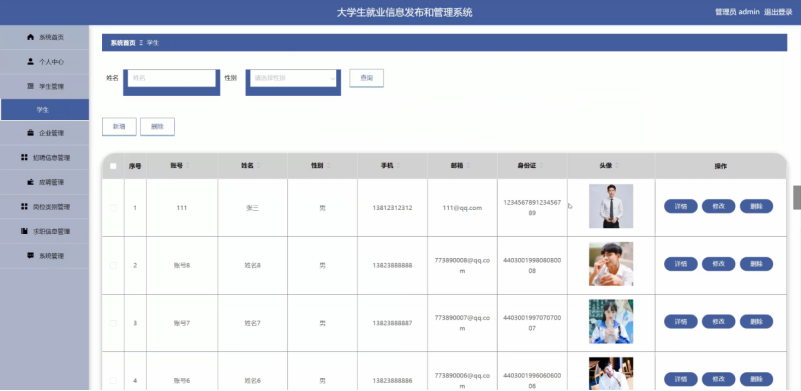Image resolution: width=801 pixels, height=391 pixels.
Task: Click phone number 13823888888 cell
Action: pyautogui.click(x=392, y=266)
